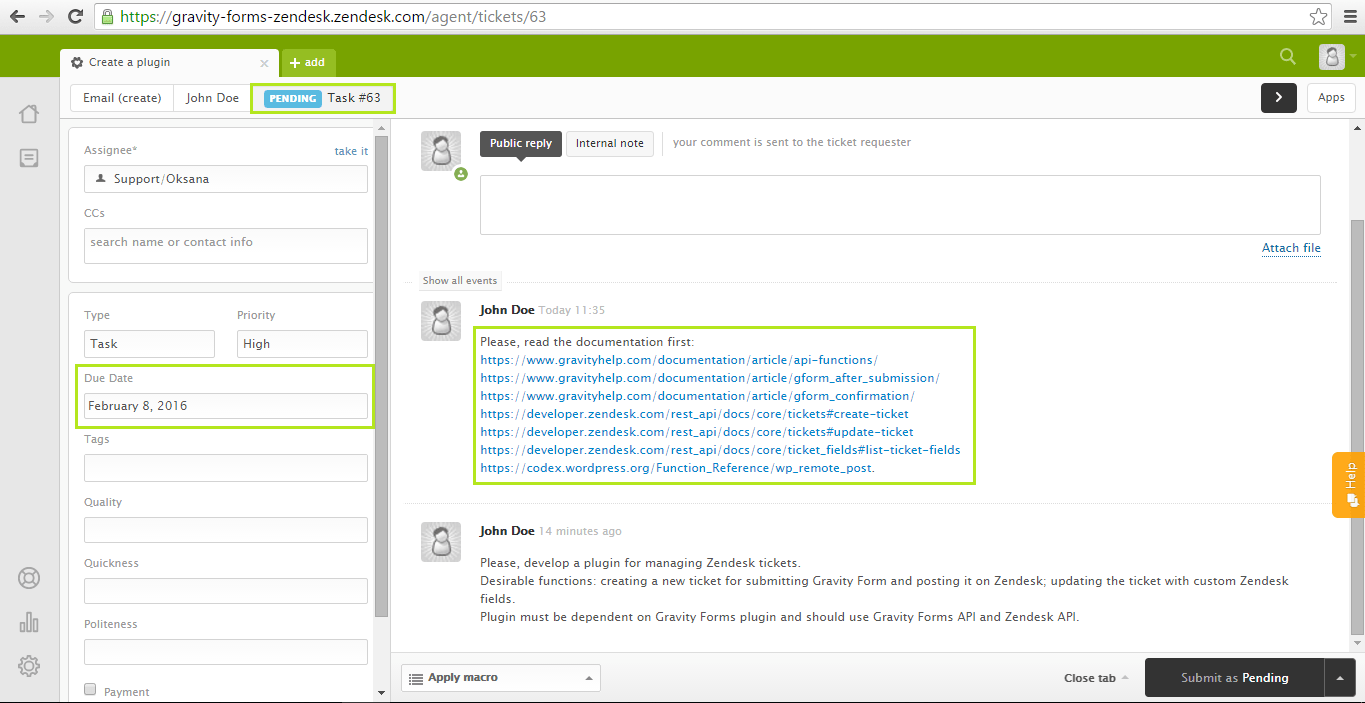Open the Views icon in the sidebar
1365x703 pixels.
pos(29,157)
